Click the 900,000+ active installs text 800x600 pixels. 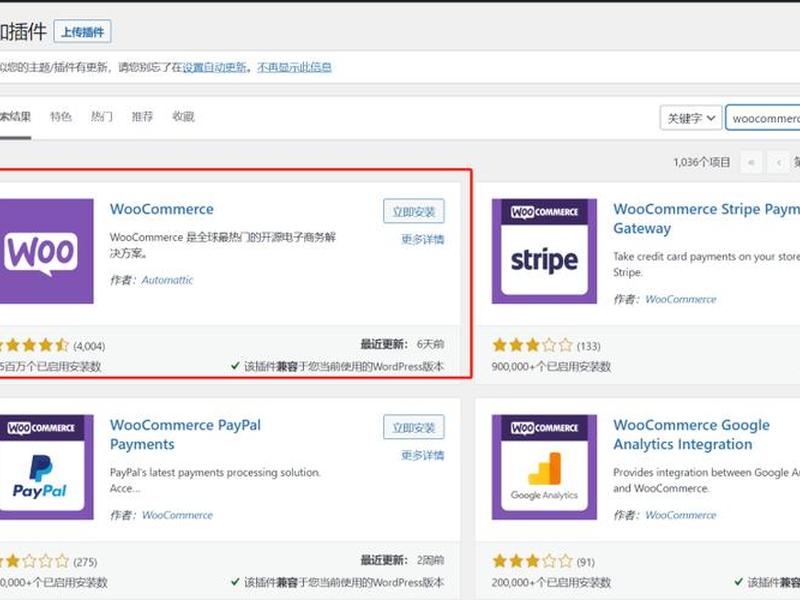[551, 366]
